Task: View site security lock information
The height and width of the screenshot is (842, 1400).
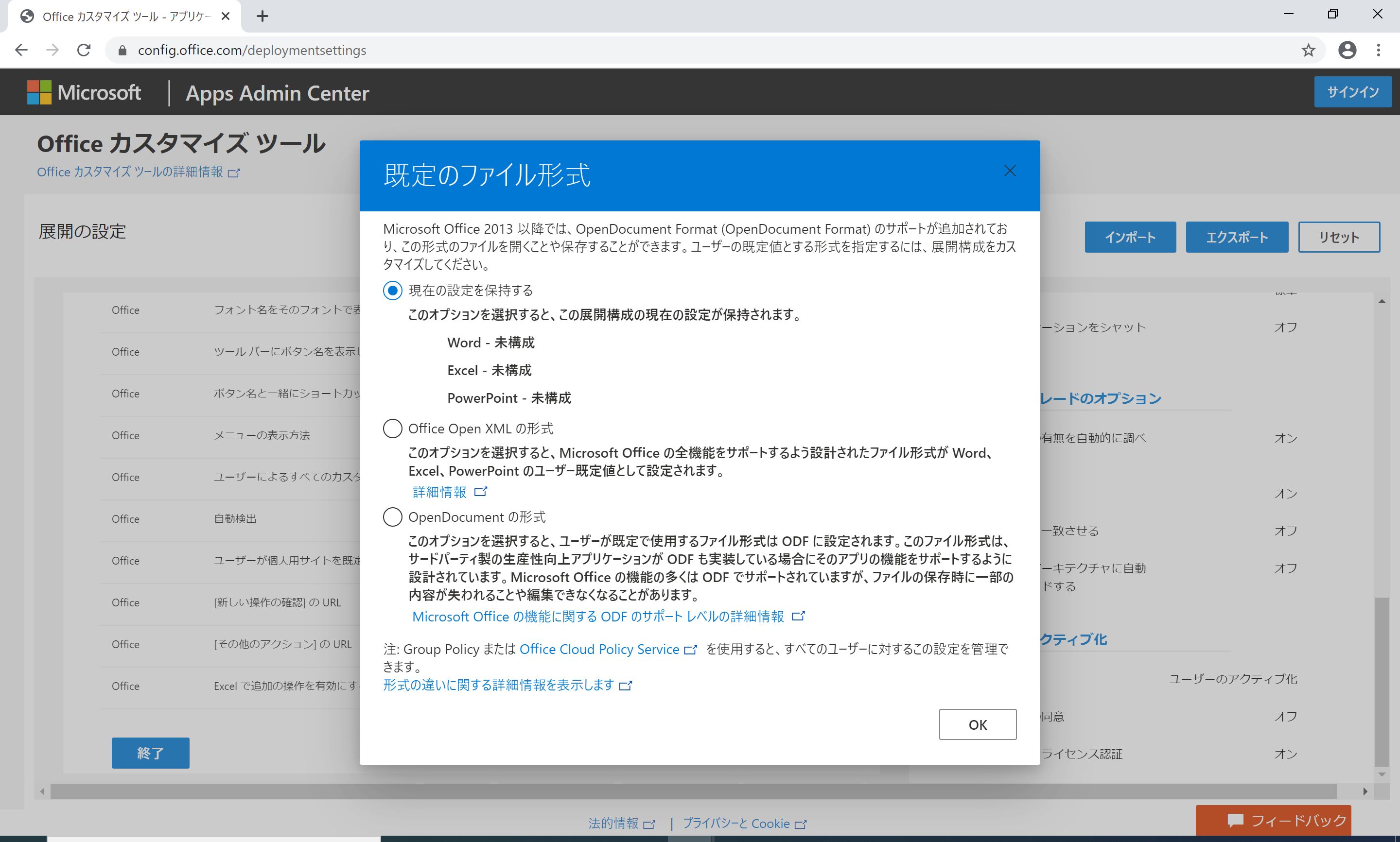Action: [122, 51]
